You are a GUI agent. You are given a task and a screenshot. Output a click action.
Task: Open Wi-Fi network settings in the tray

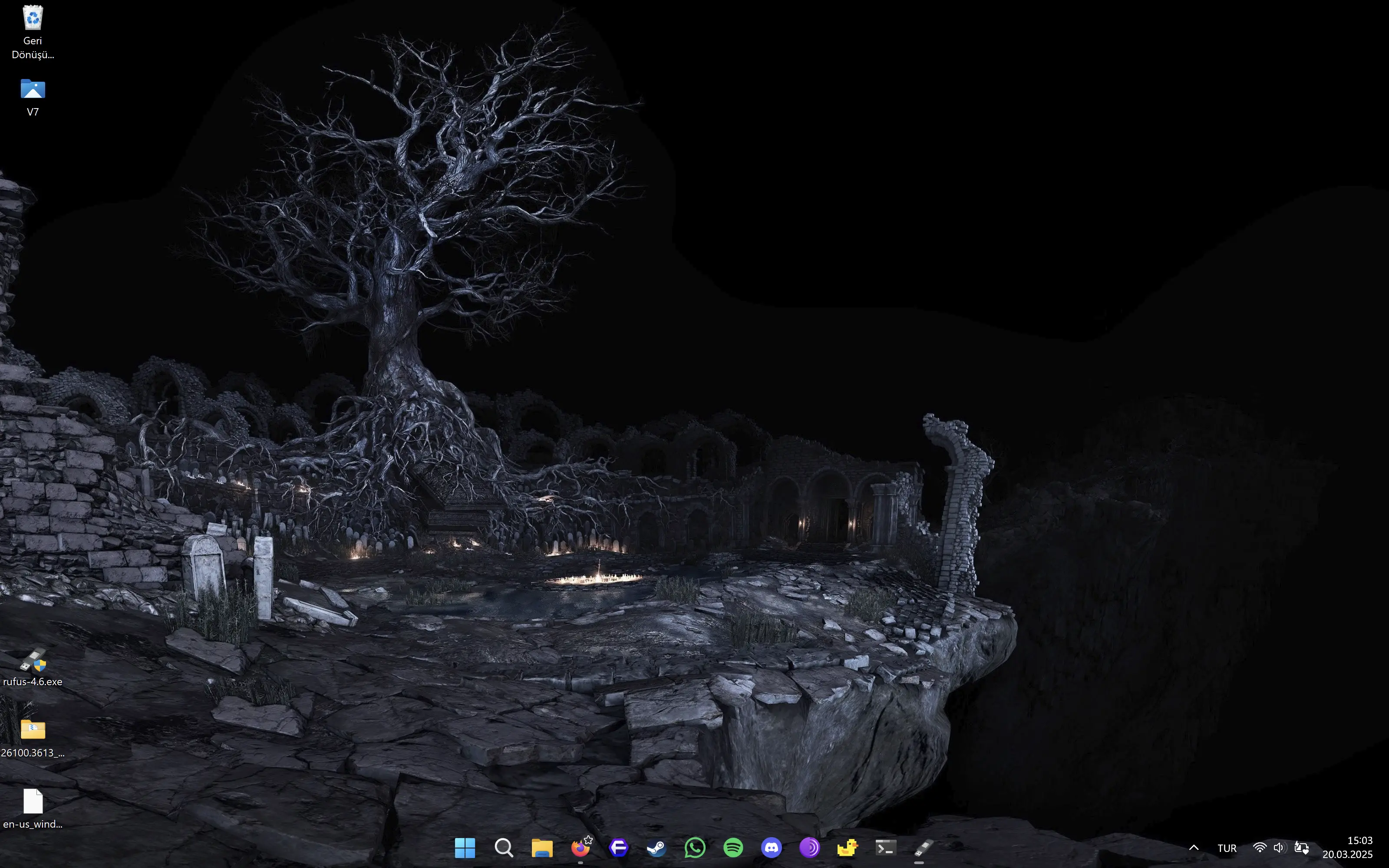click(1259, 848)
